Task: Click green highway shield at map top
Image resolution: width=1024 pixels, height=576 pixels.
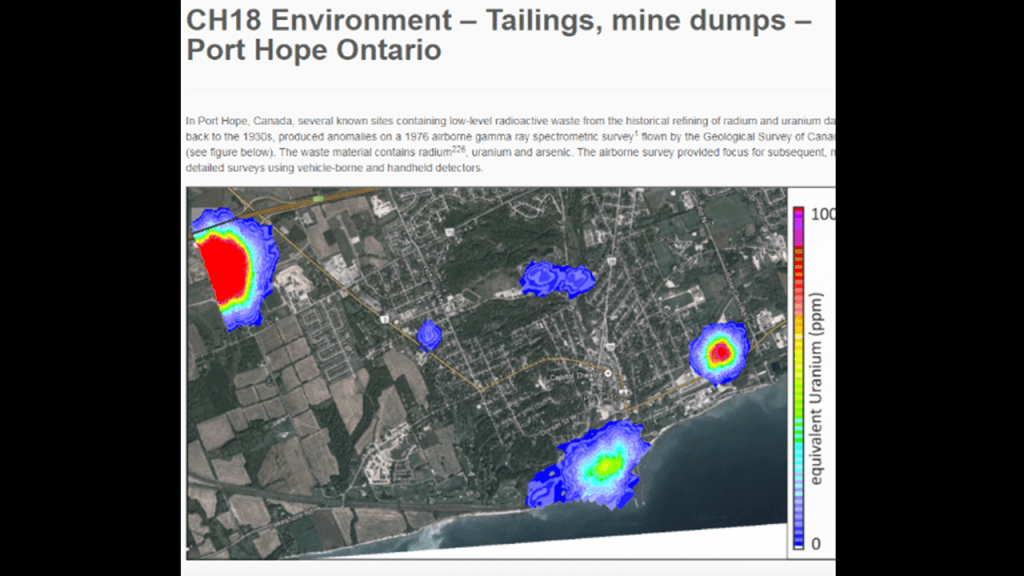Action: point(319,199)
